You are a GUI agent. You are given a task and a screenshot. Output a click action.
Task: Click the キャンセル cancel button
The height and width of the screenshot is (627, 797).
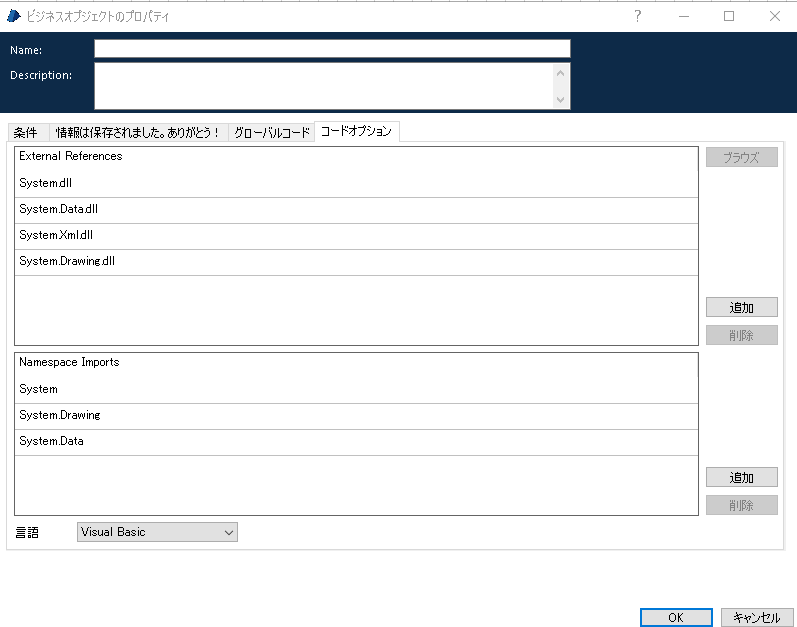pos(757,617)
